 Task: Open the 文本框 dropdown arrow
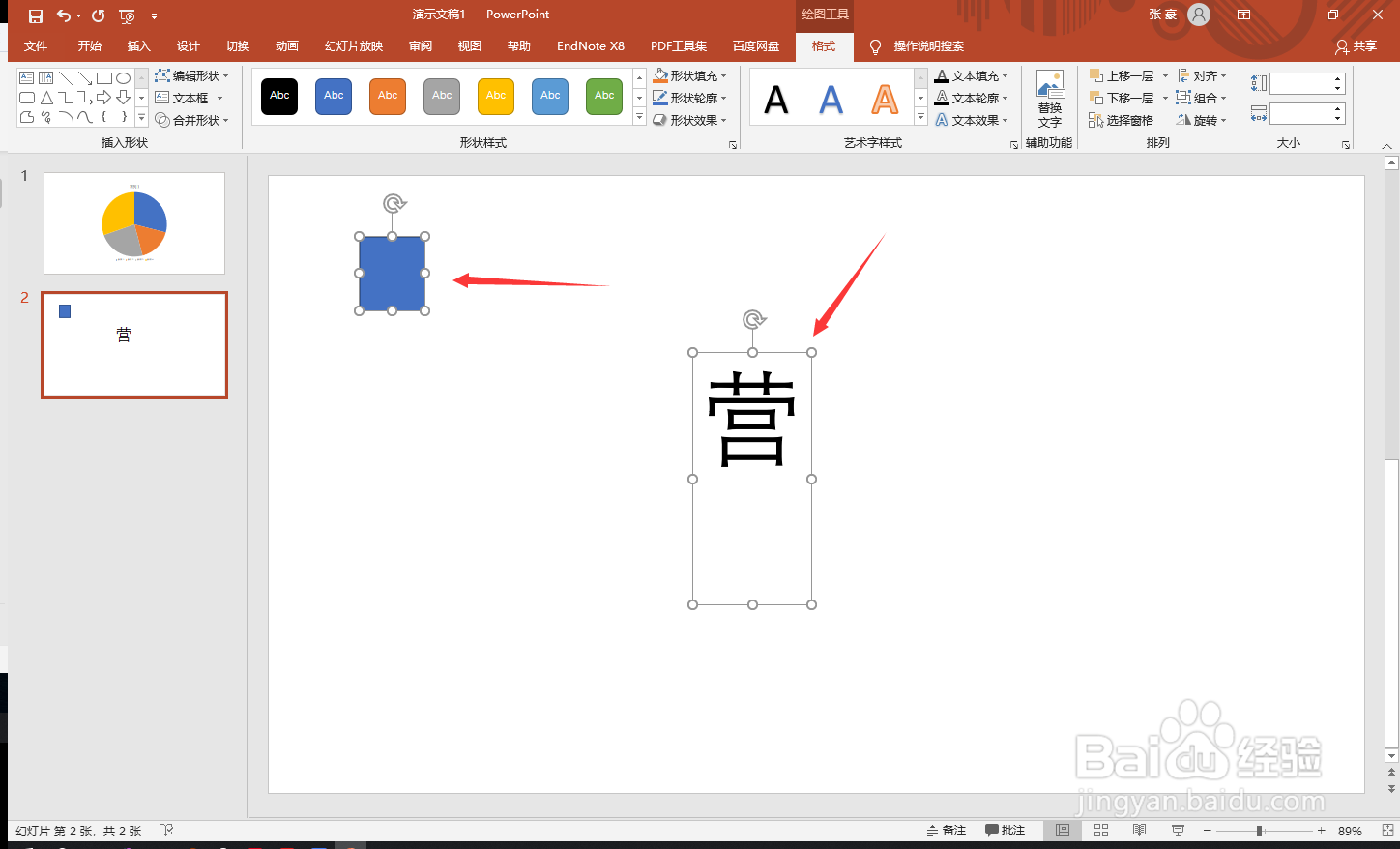[x=219, y=98]
